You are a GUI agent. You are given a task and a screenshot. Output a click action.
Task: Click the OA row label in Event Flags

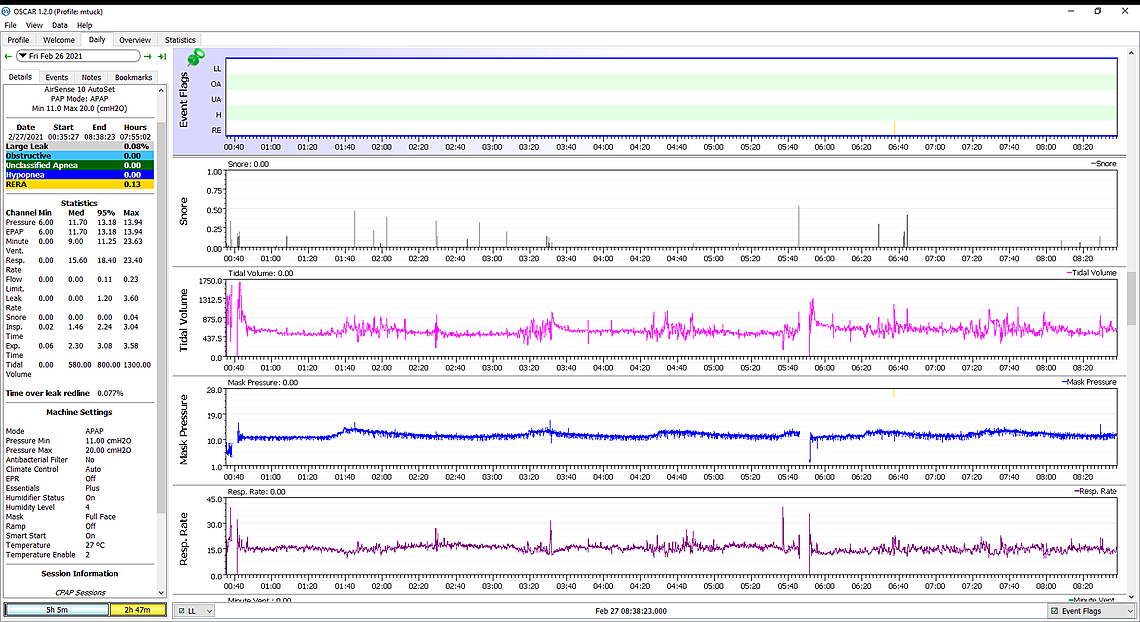coord(216,84)
